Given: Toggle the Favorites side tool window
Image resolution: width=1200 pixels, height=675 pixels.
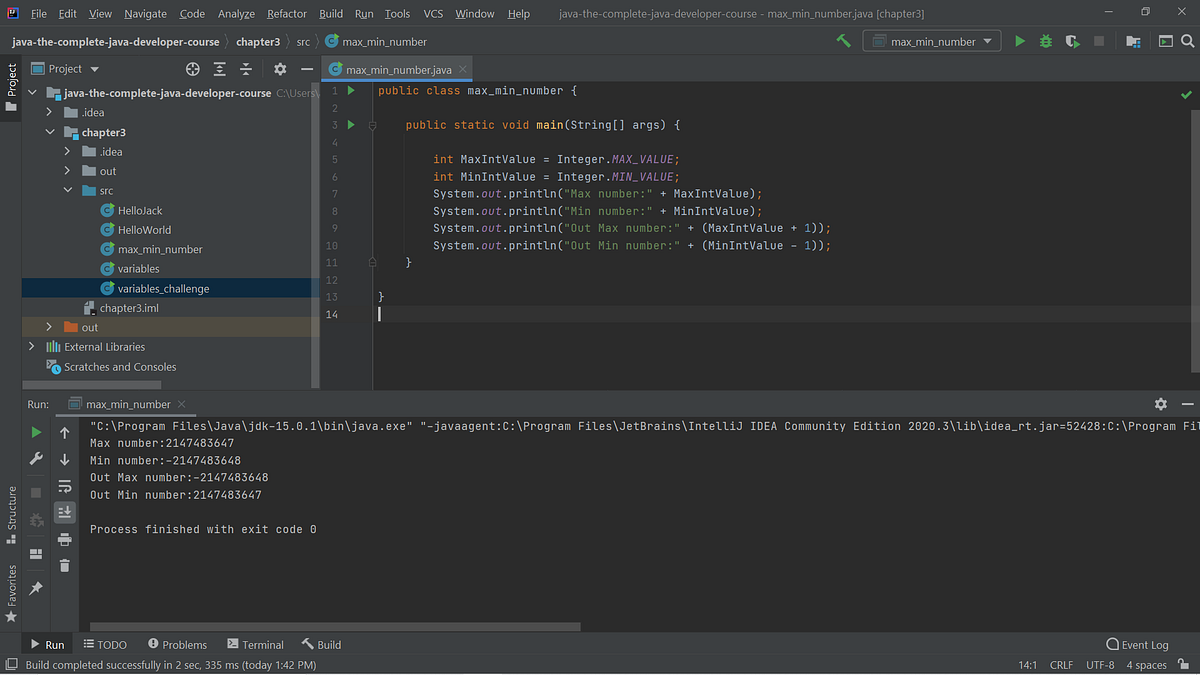Looking at the screenshot, I should pyautogui.click(x=11, y=594).
